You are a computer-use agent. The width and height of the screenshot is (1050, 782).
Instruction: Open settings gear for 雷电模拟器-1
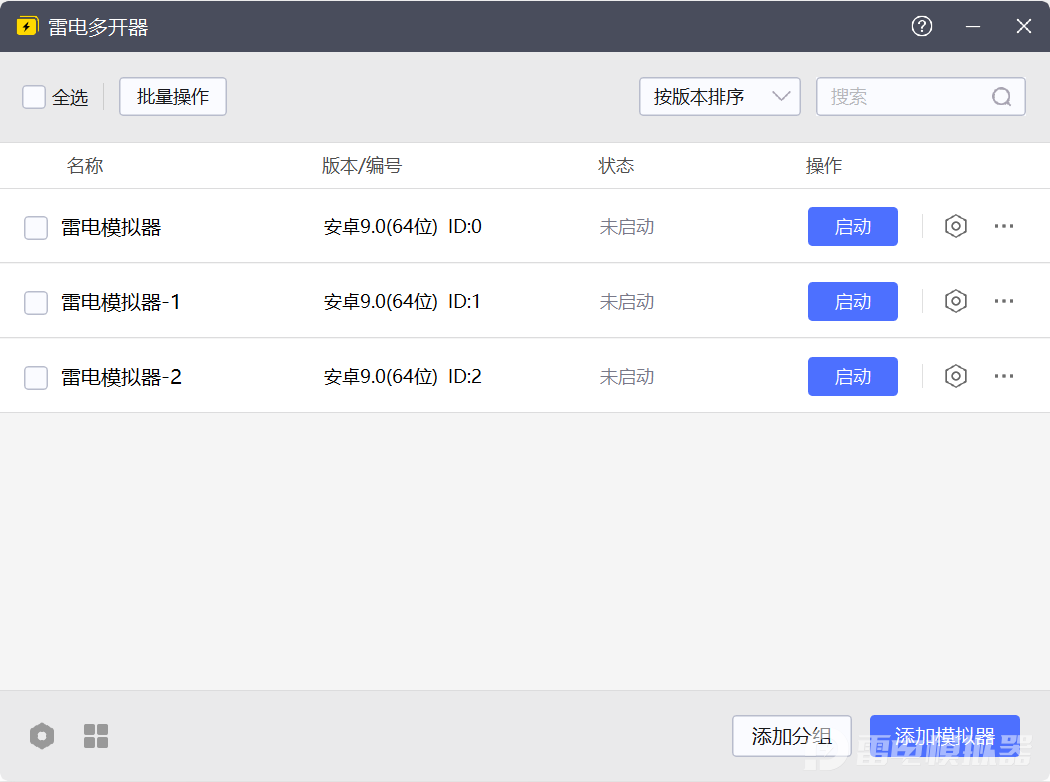pos(956,301)
